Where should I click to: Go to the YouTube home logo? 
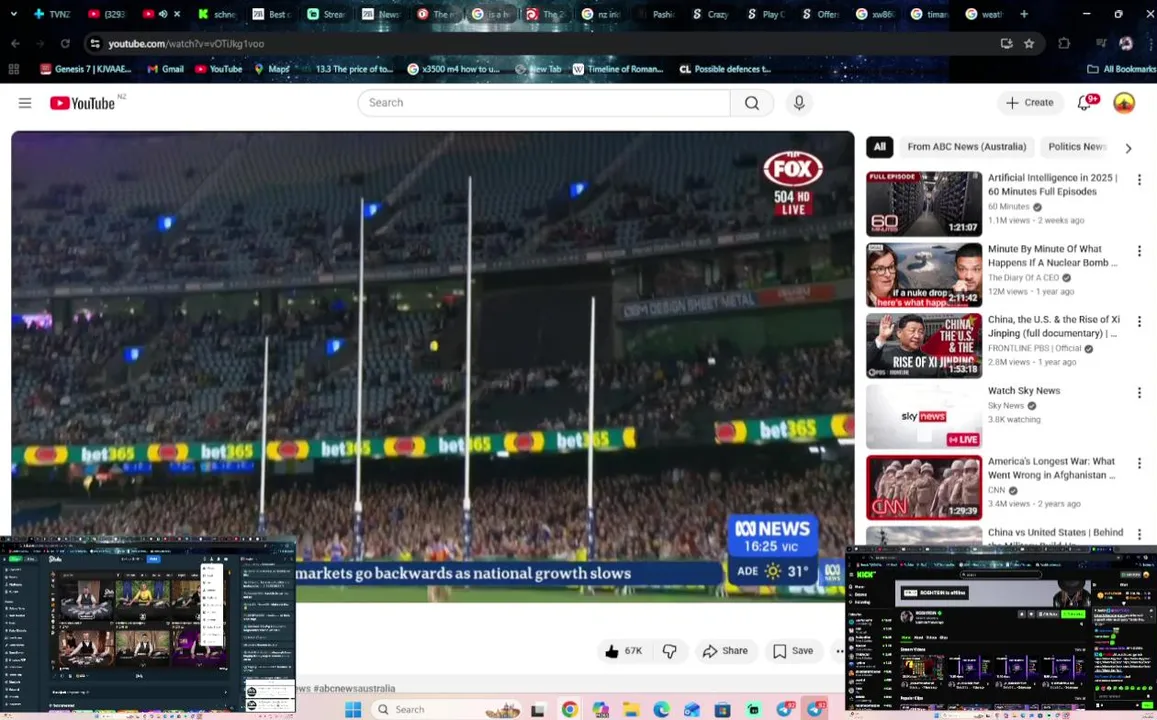coord(83,103)
